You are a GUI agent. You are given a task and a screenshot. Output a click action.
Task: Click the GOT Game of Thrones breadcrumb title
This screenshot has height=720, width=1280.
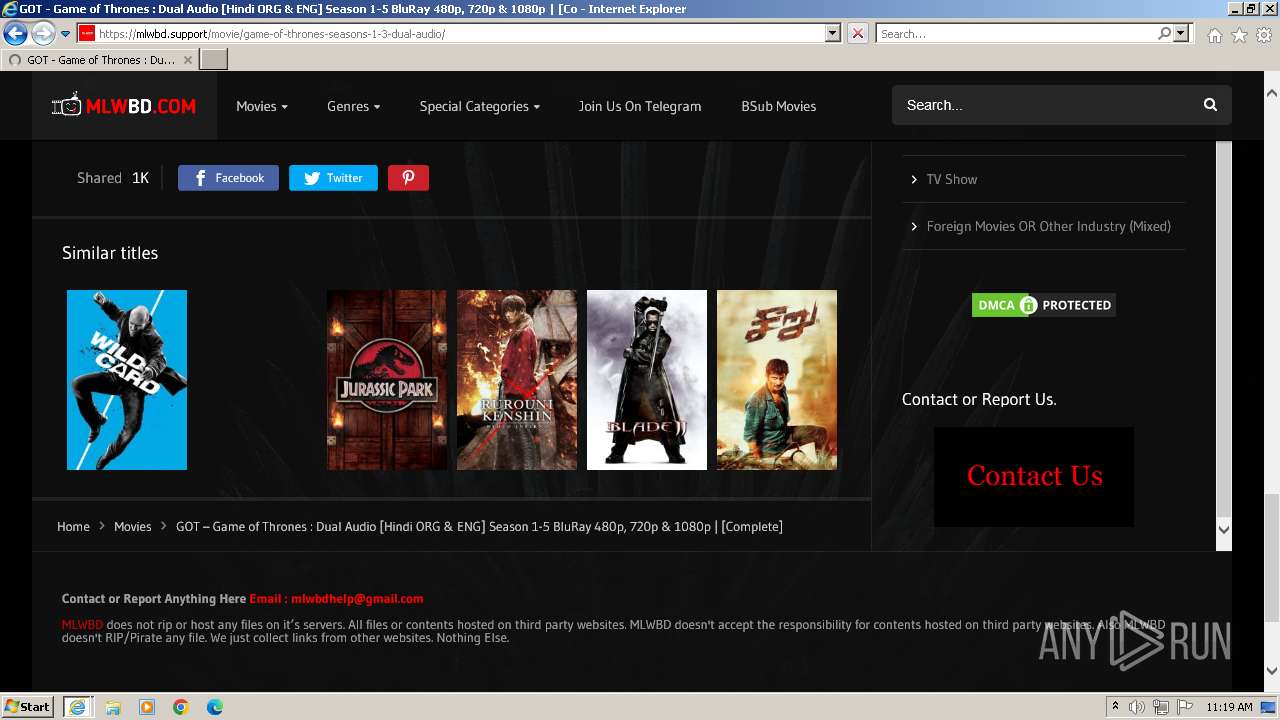click(479, 526)
